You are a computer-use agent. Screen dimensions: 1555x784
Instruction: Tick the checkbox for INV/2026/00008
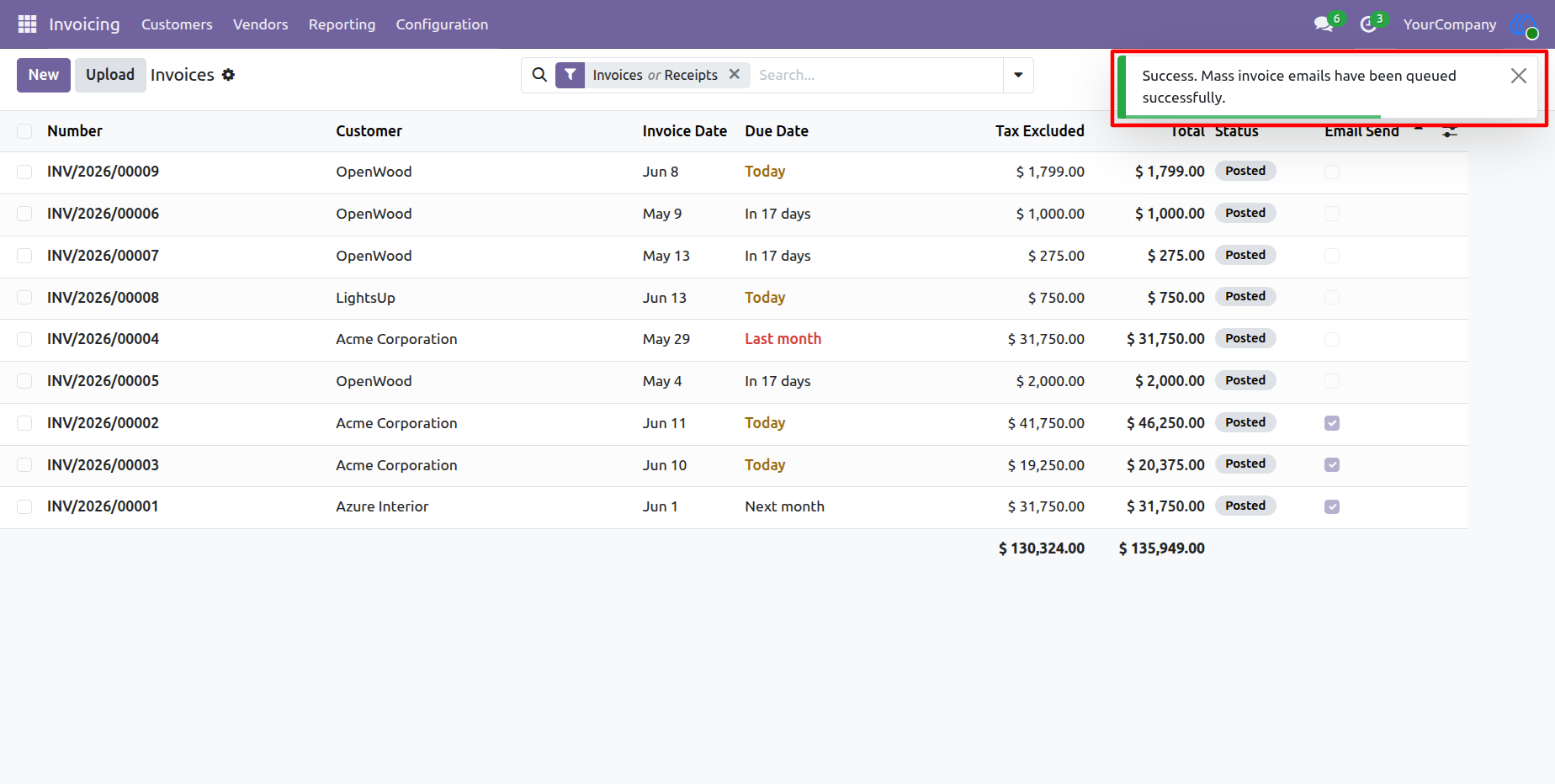(24, 298)
